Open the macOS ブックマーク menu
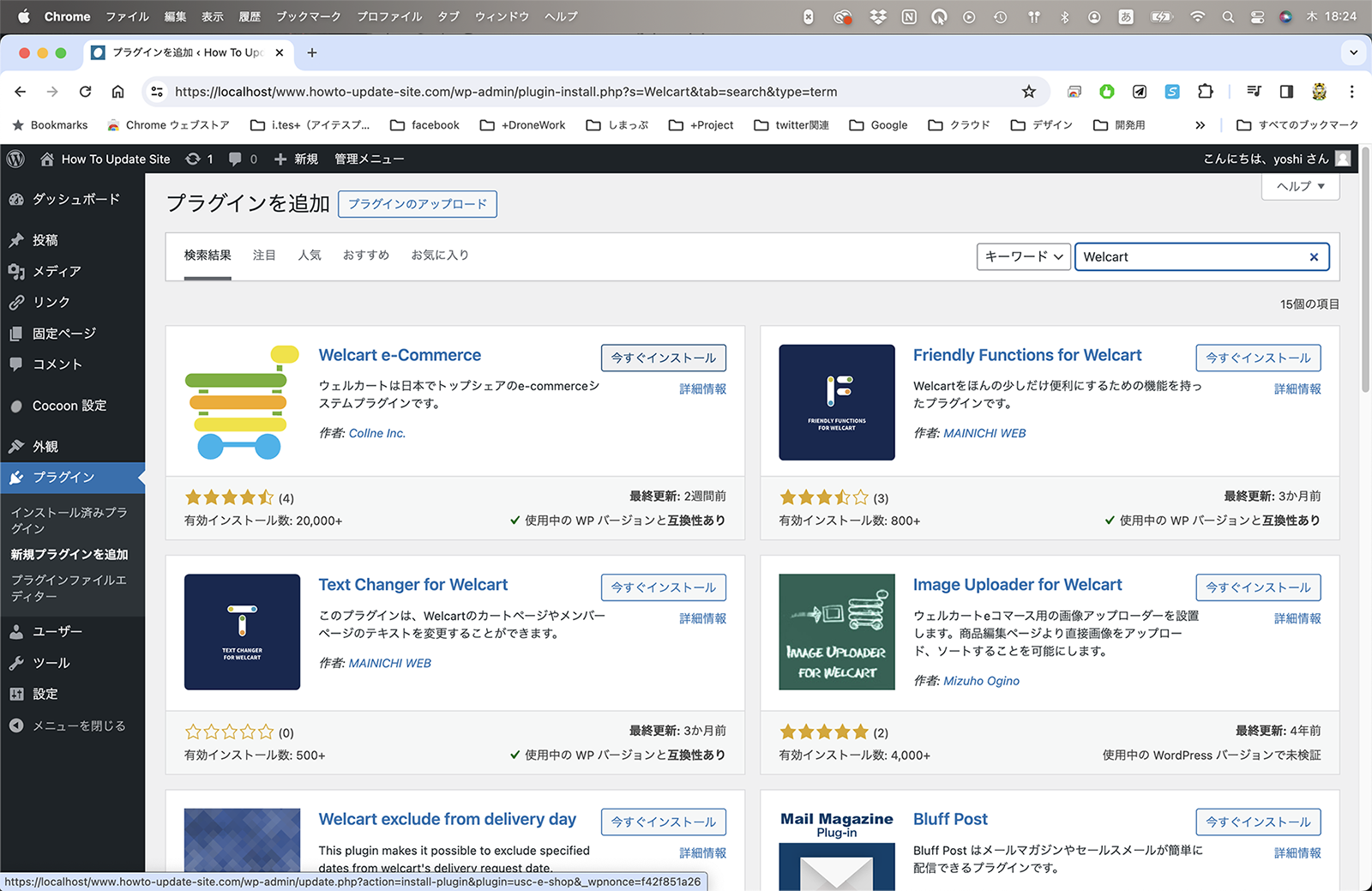The width and height of the screenshot is (1372, 891). click(x=308, y=16)
